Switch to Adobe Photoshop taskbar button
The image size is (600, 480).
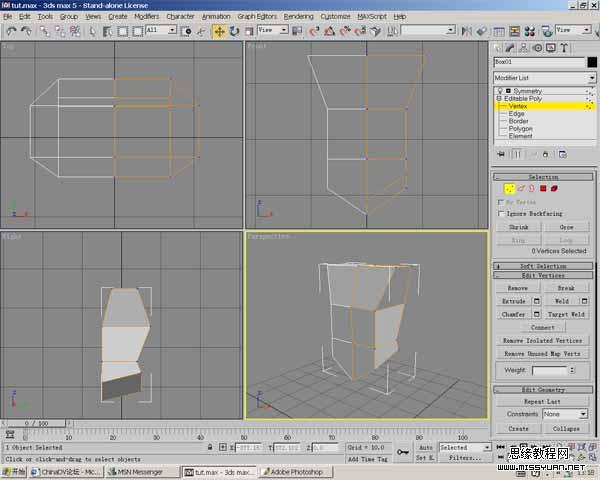296,472
